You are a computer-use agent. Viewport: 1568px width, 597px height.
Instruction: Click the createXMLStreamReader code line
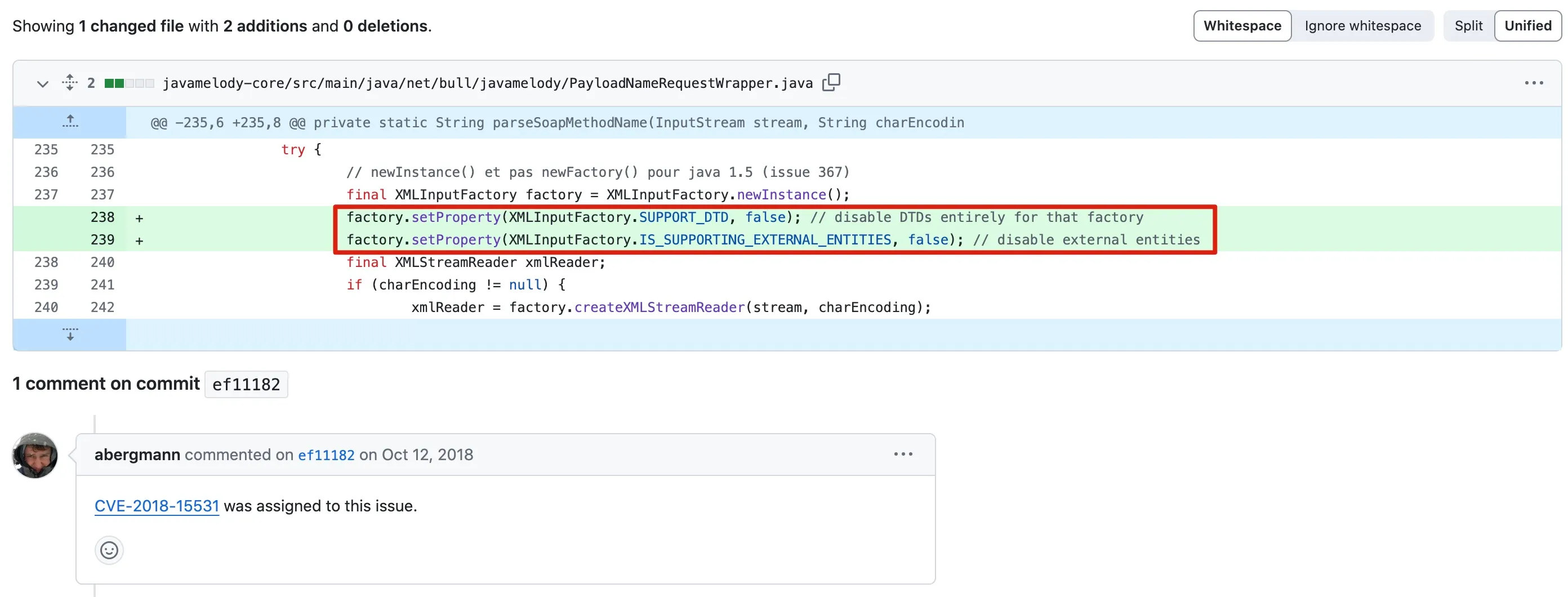[671, 308]
